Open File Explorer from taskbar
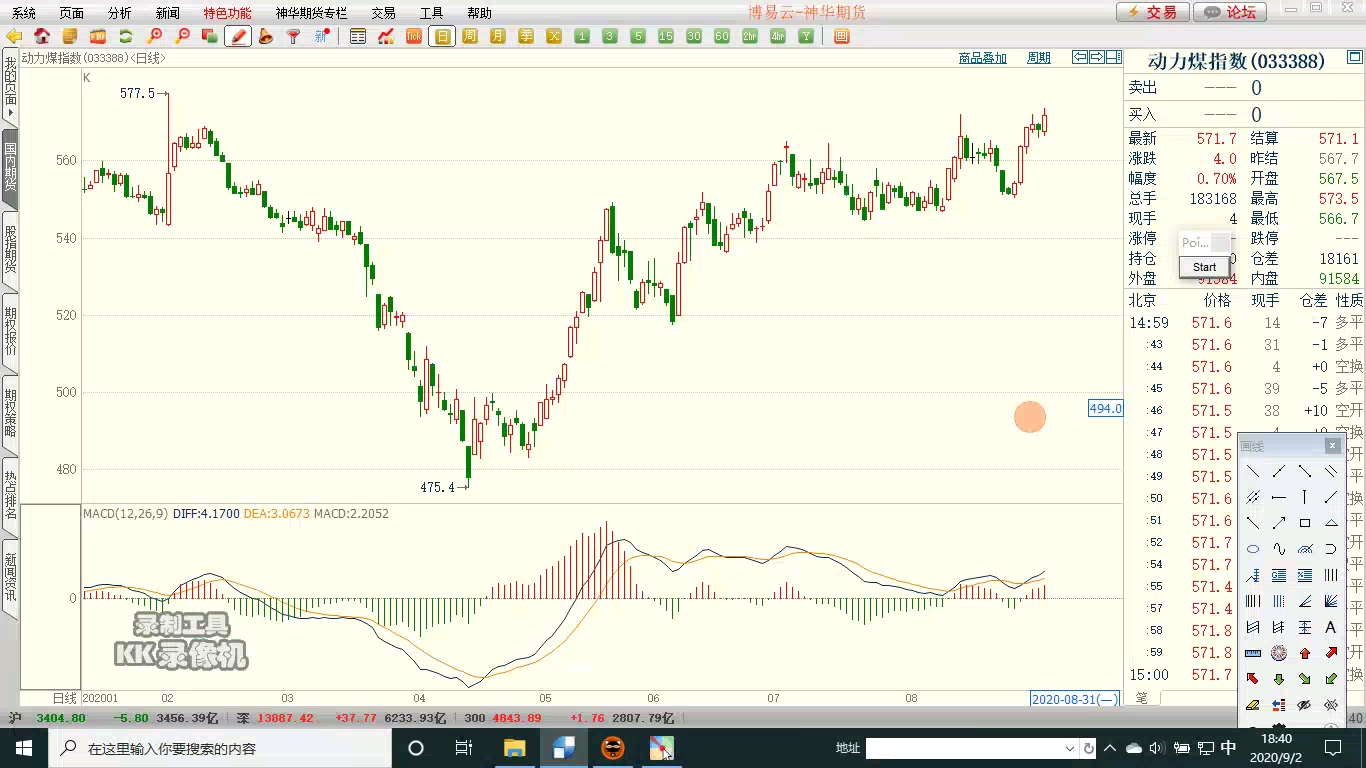The width and height of the screenshot is (1366, 768). click(514, 748)
